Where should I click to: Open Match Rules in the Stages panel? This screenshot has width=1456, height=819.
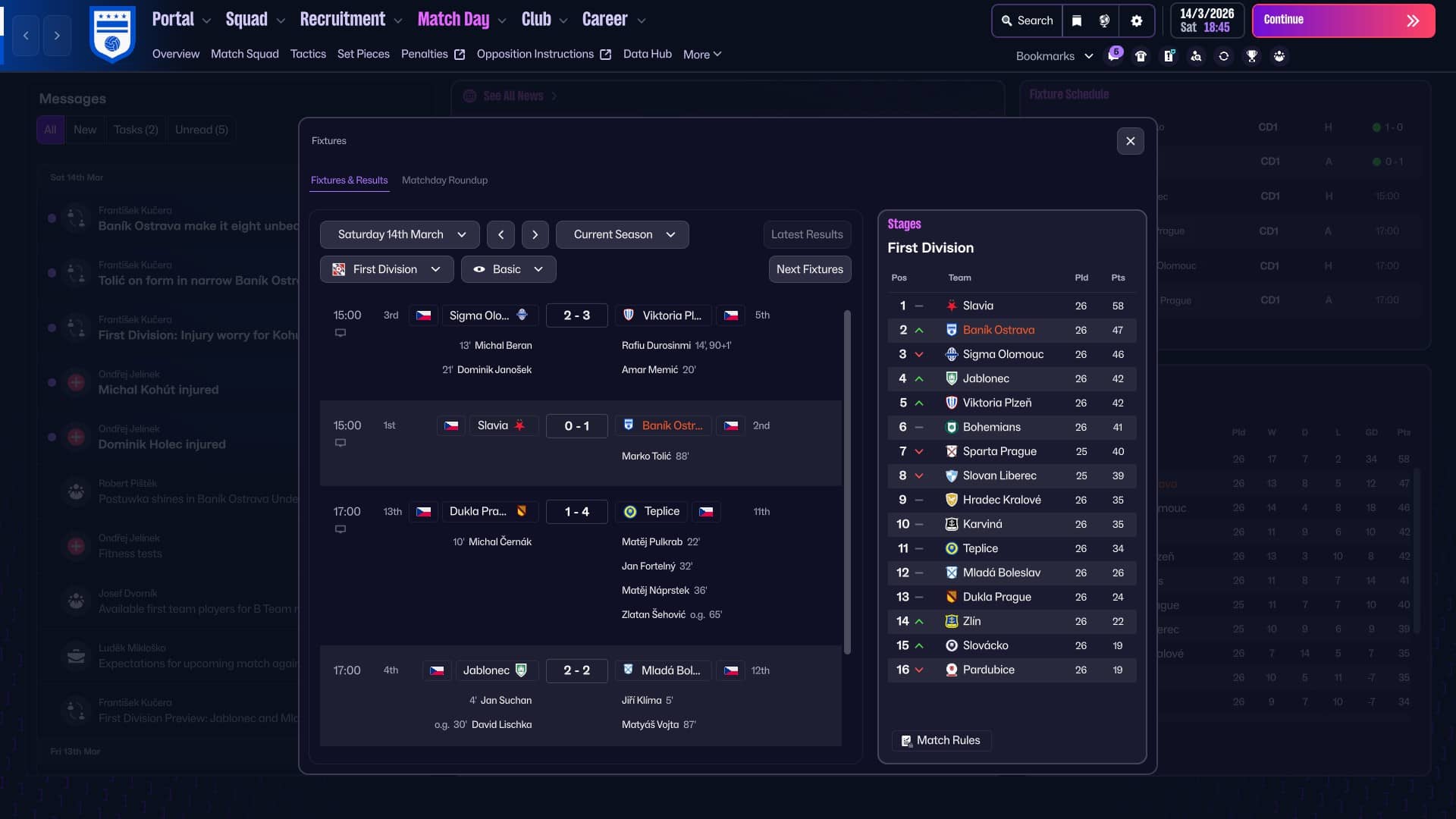[940, 740]
